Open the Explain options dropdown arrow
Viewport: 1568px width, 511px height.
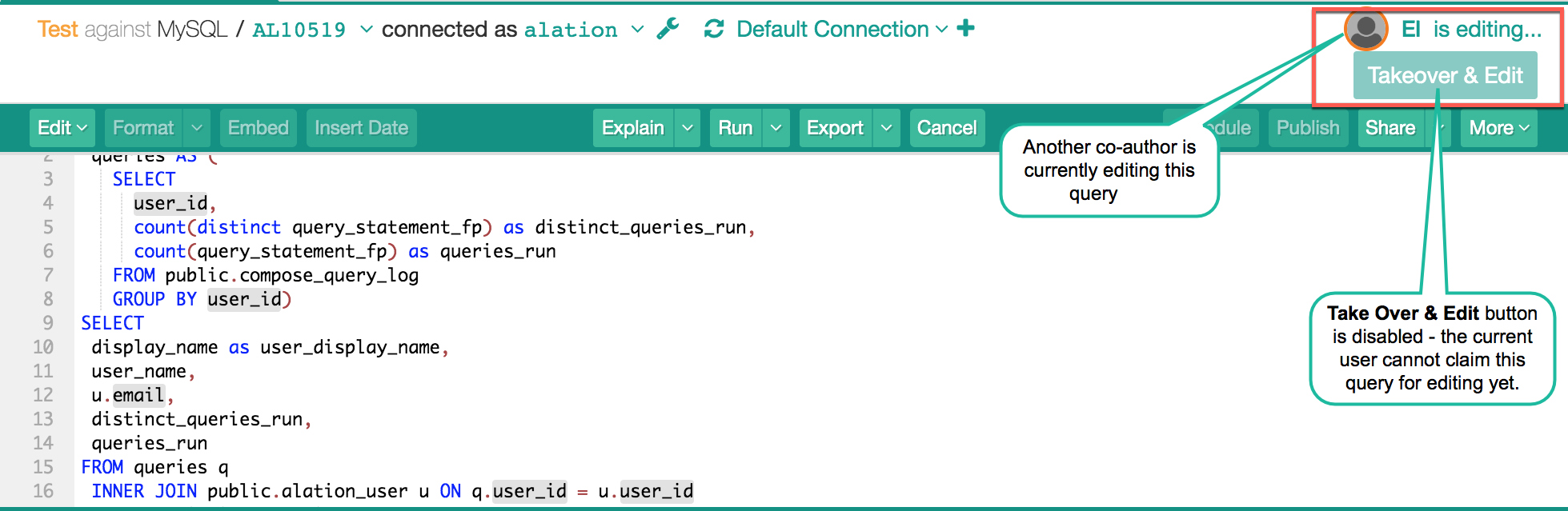coord(687,128)
